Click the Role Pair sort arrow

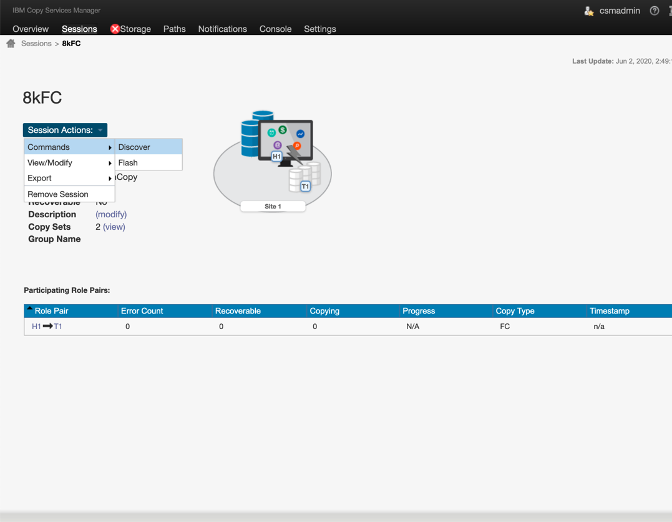point(30,309)
